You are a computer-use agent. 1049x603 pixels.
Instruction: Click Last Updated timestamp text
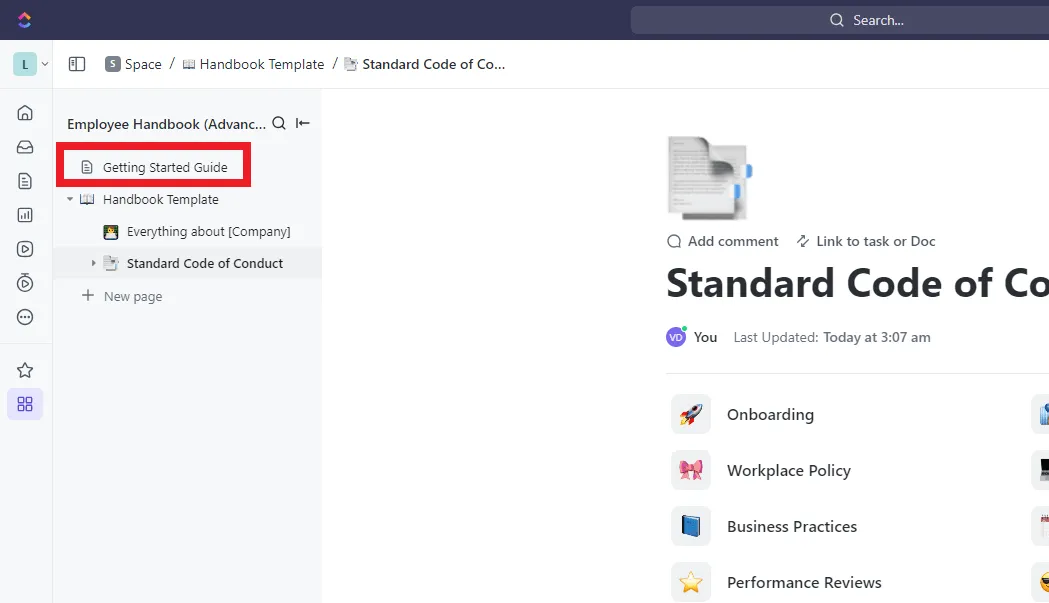832,337
